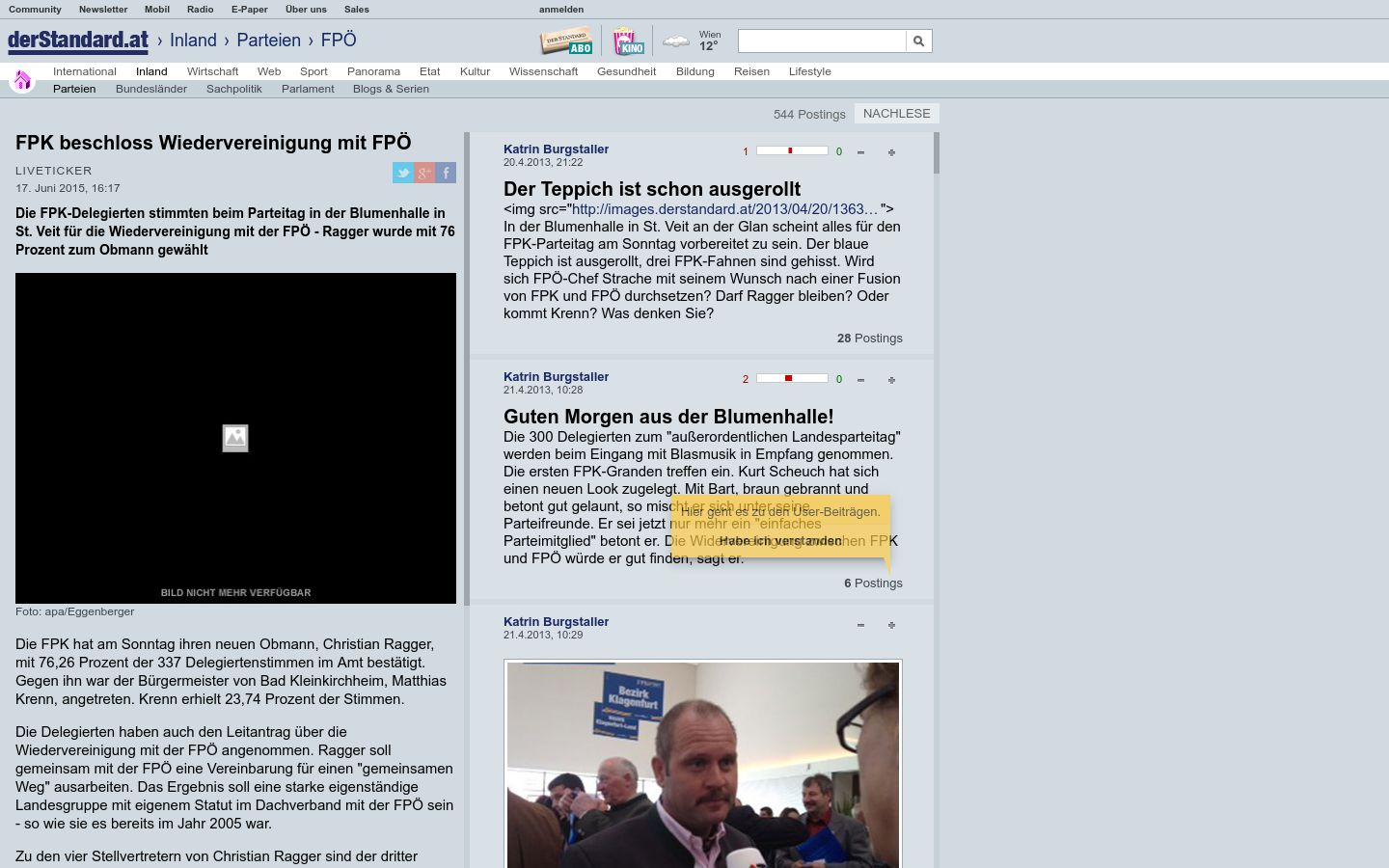Share article on Facebook
This screenshot has height=868, width=1389.
tap(446, 173)
